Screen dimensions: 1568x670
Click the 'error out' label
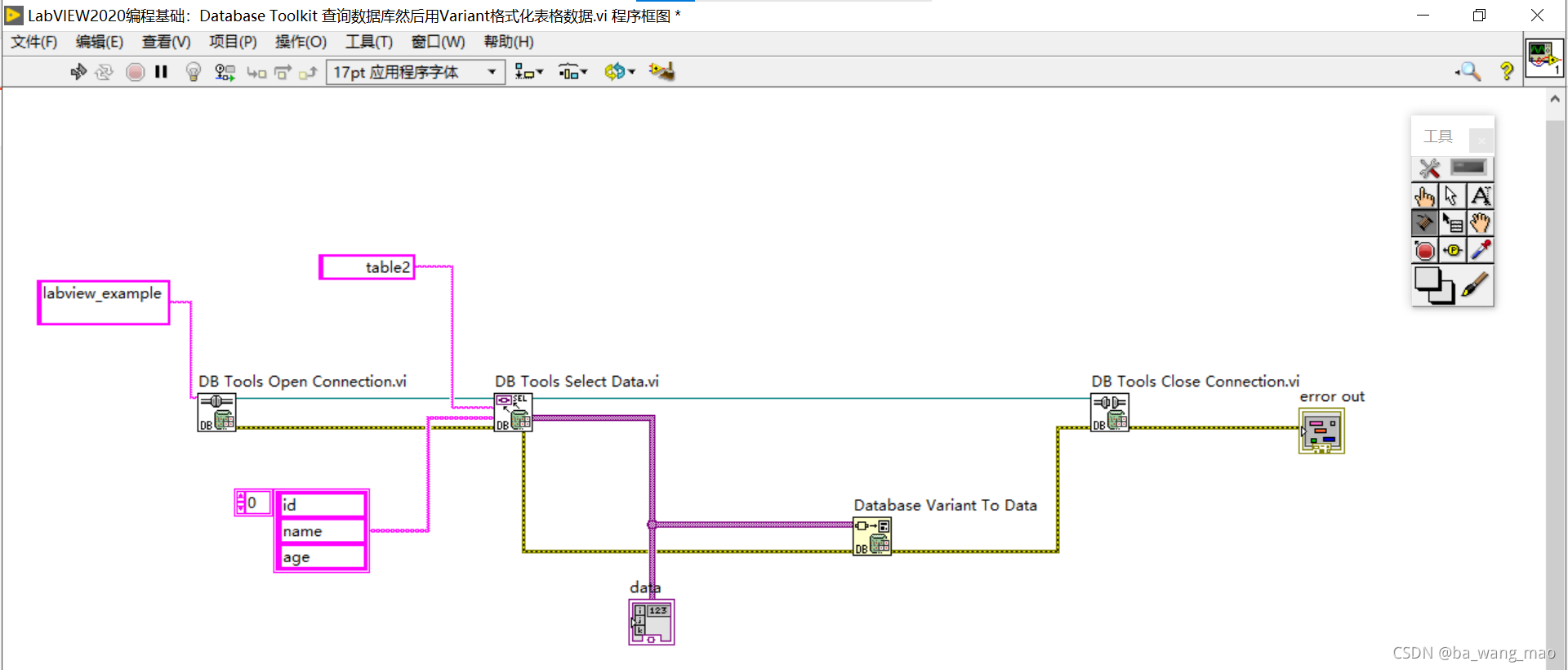(x=1332, y=396)
